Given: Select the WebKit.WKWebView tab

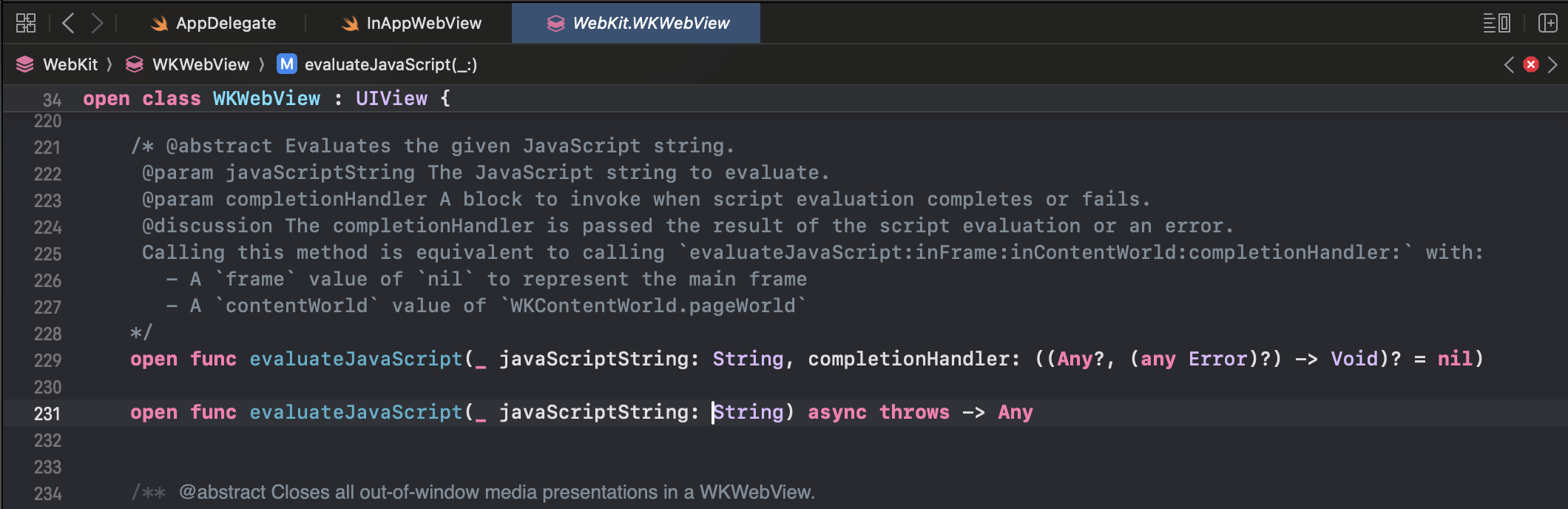Looking at the screenshot, I should coord(636,23).
